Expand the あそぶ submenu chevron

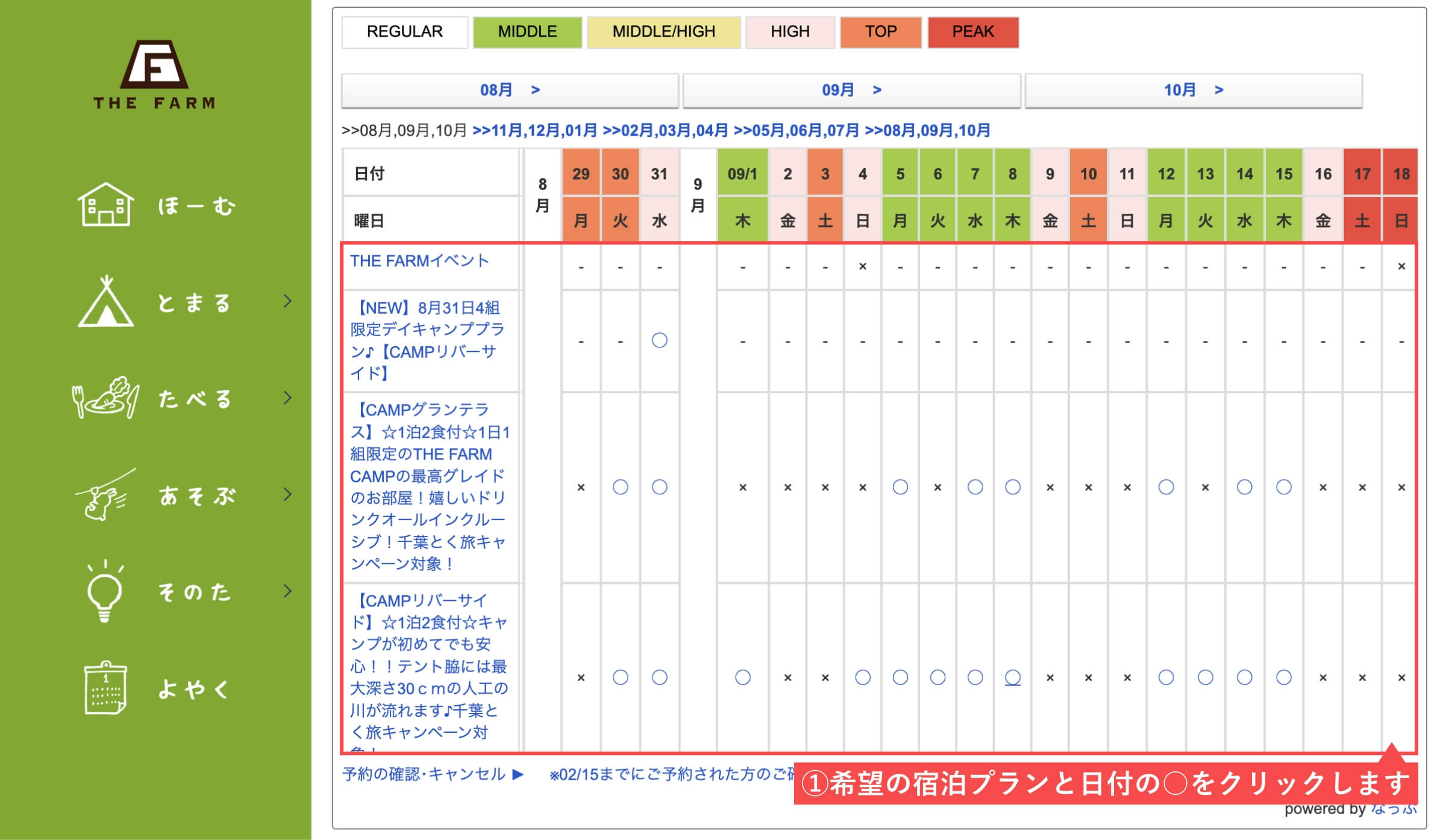tap(287, 494)
